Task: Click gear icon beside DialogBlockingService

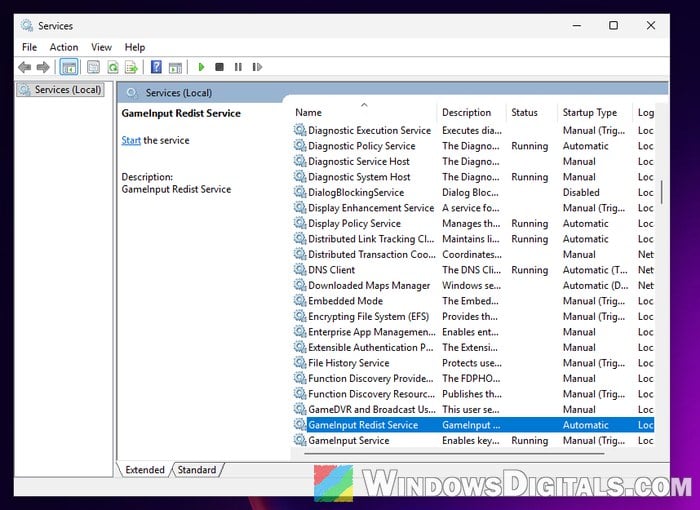Action: [x=300, y=192]
